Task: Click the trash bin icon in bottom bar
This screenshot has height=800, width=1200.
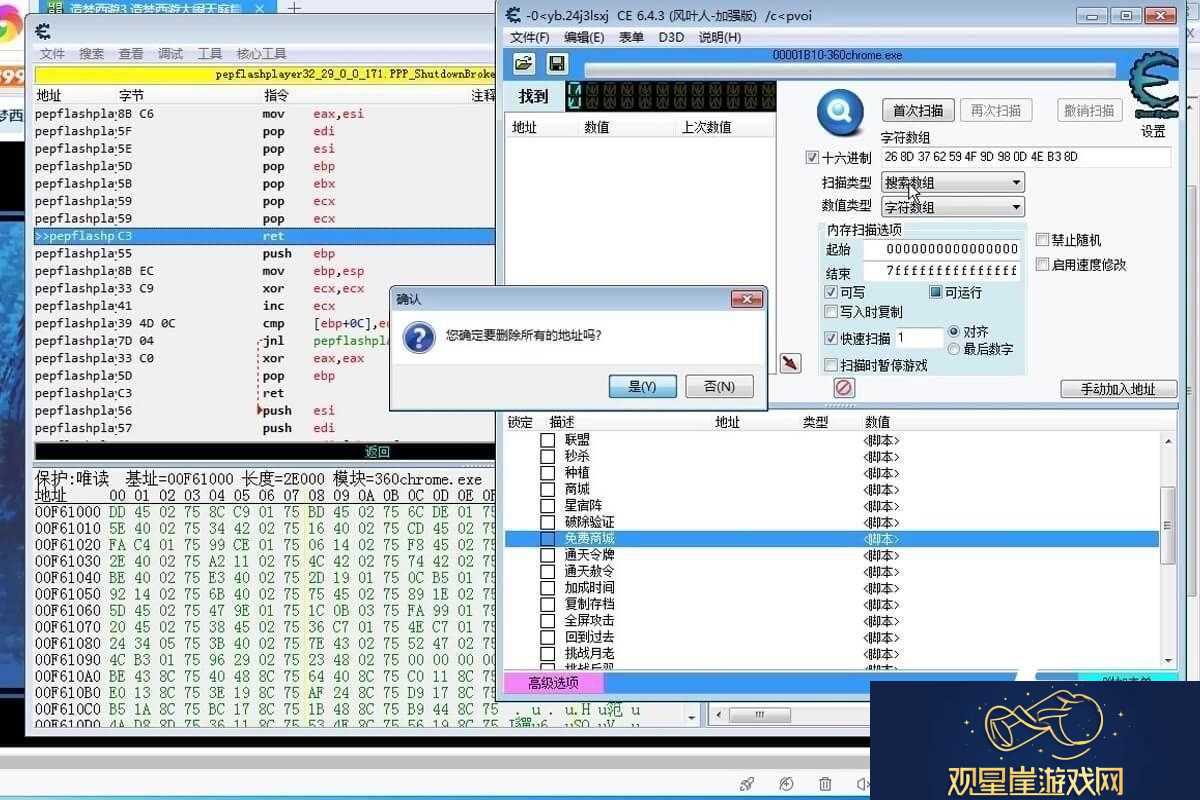Action: pyautogui.click(x=825, y=784)
